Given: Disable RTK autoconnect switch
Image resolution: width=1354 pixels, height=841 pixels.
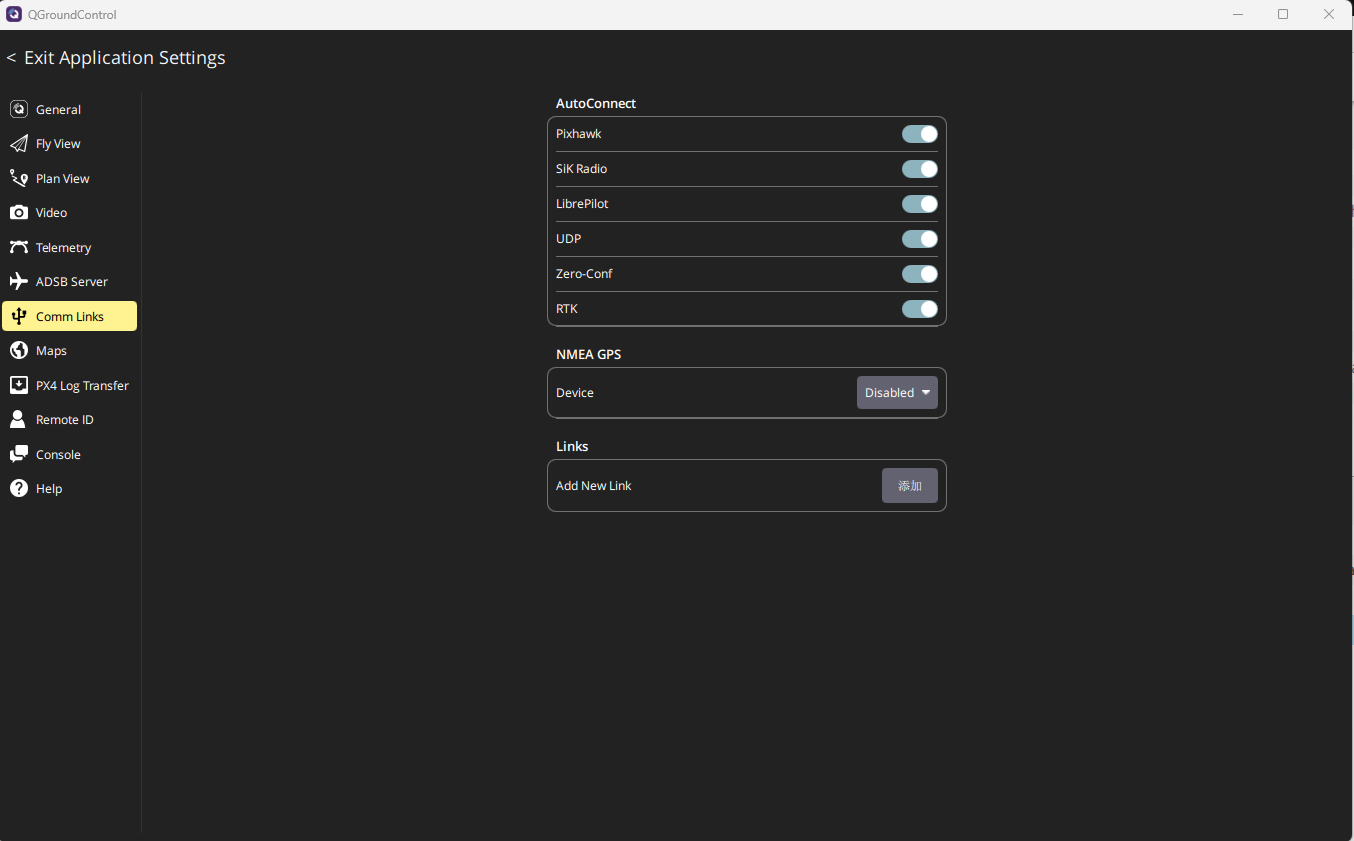Looking at the screenshot, I should (x=920, y=309).
